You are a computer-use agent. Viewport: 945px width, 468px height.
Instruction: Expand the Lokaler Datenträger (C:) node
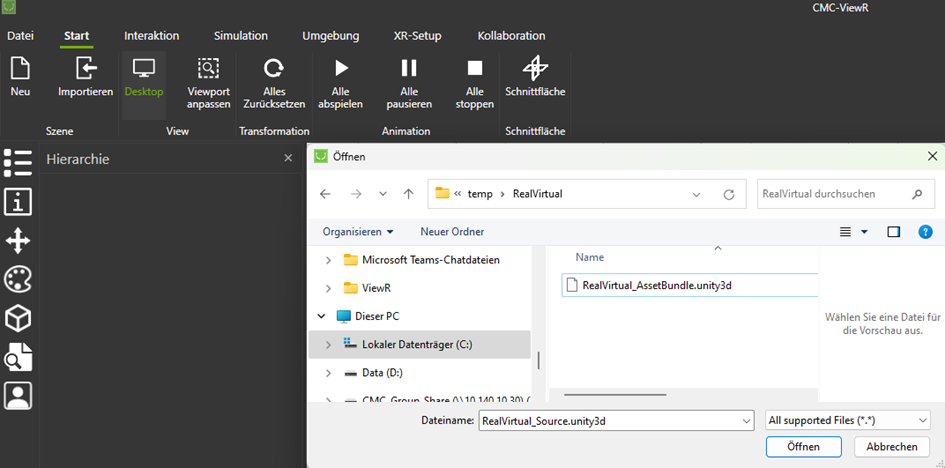click(328, 344)
